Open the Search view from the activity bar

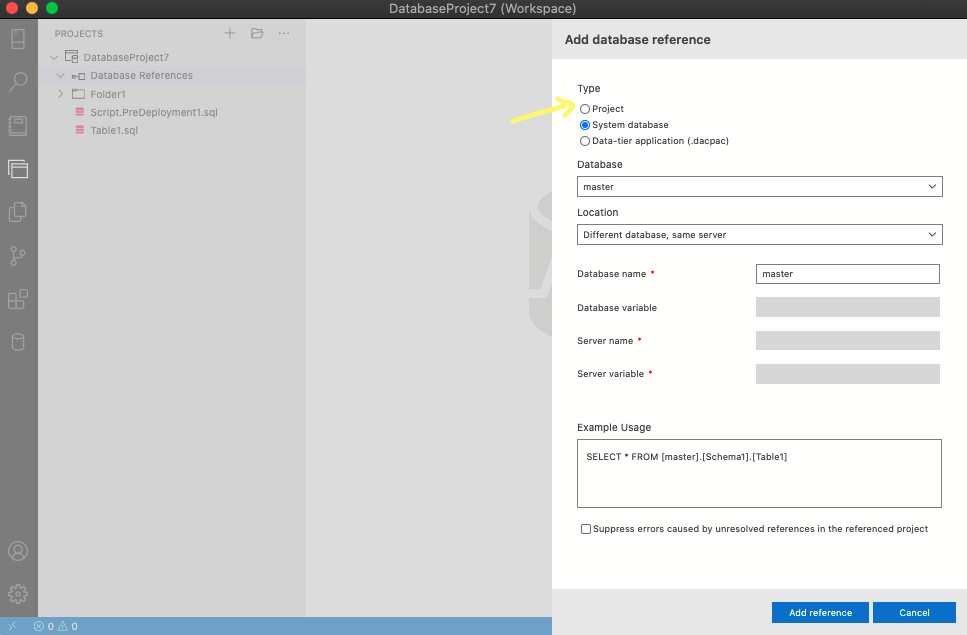18,82
